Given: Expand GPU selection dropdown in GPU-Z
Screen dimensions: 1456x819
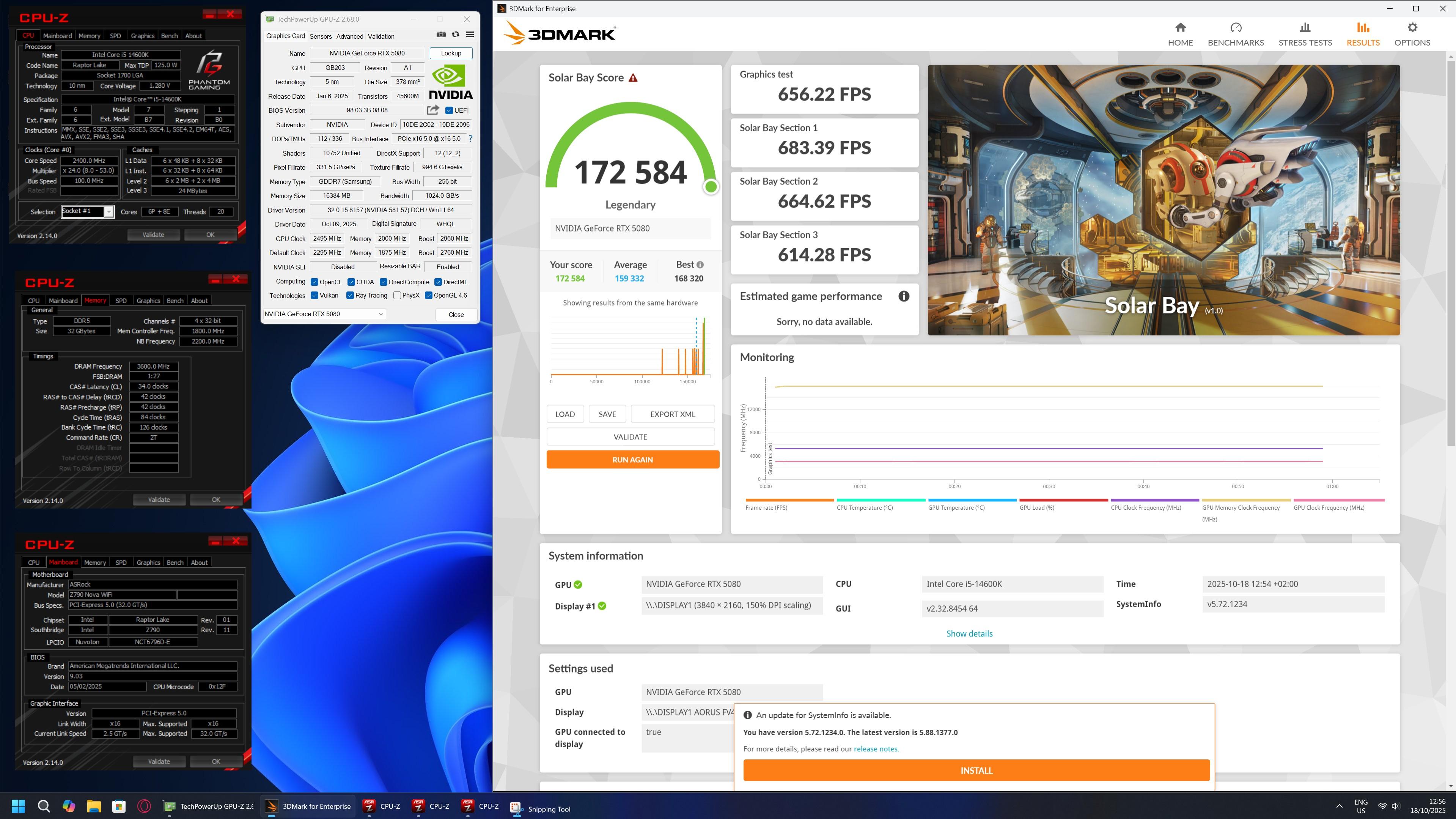Looking at the screenshot, I should 381,314.
